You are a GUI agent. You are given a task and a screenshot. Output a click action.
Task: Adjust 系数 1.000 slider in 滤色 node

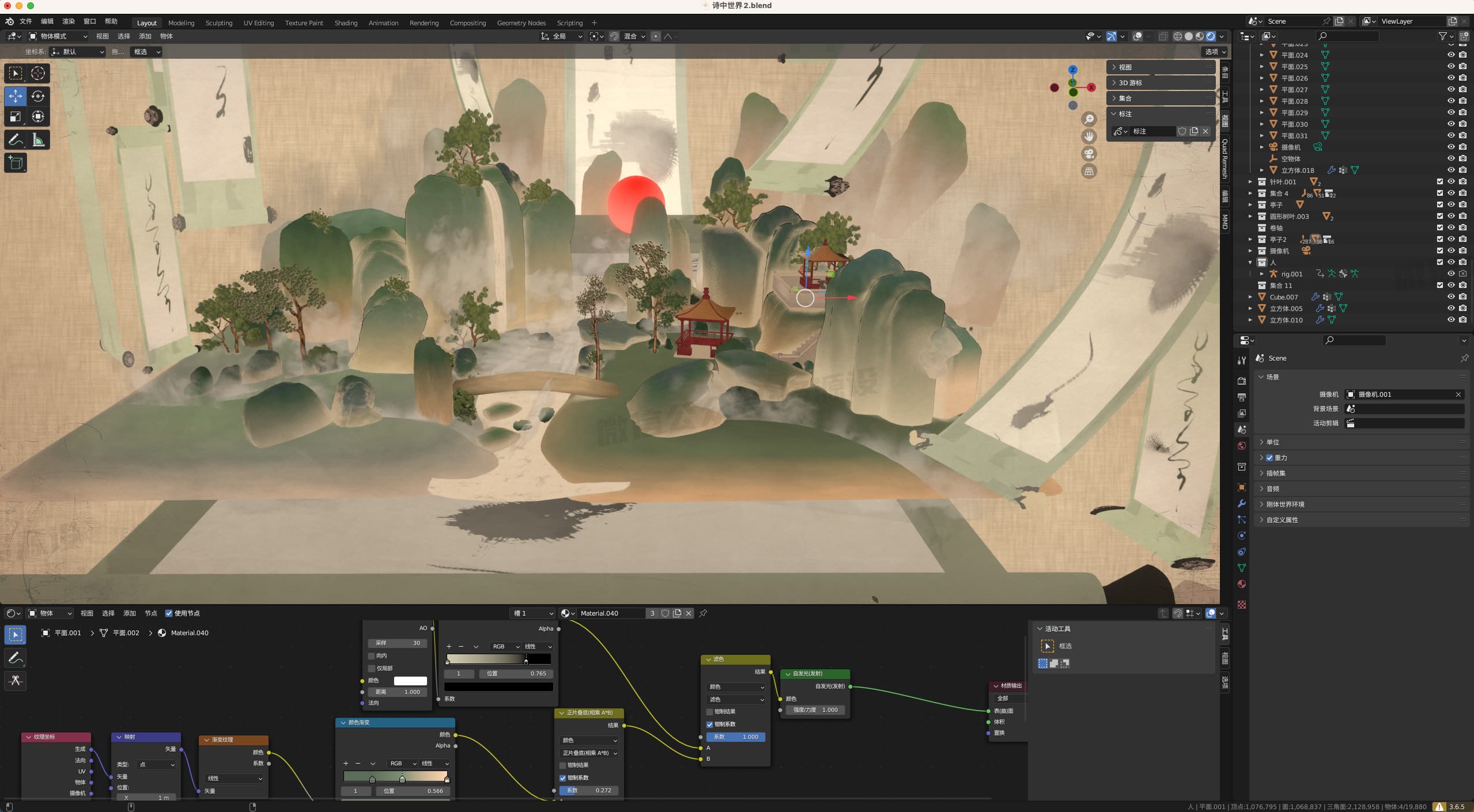[736, 737]
